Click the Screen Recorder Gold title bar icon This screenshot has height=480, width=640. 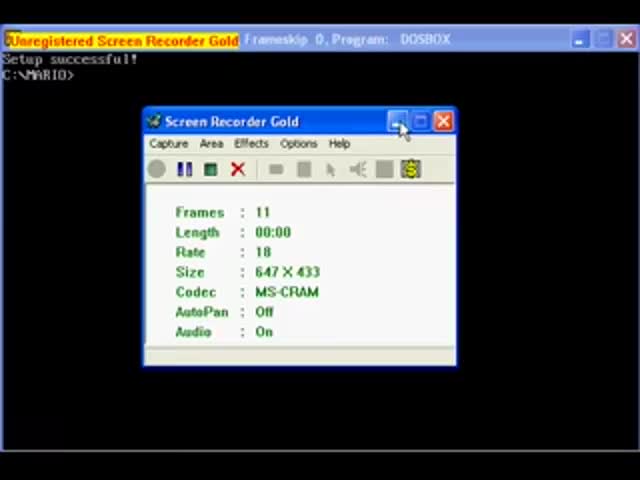[154, 122]
